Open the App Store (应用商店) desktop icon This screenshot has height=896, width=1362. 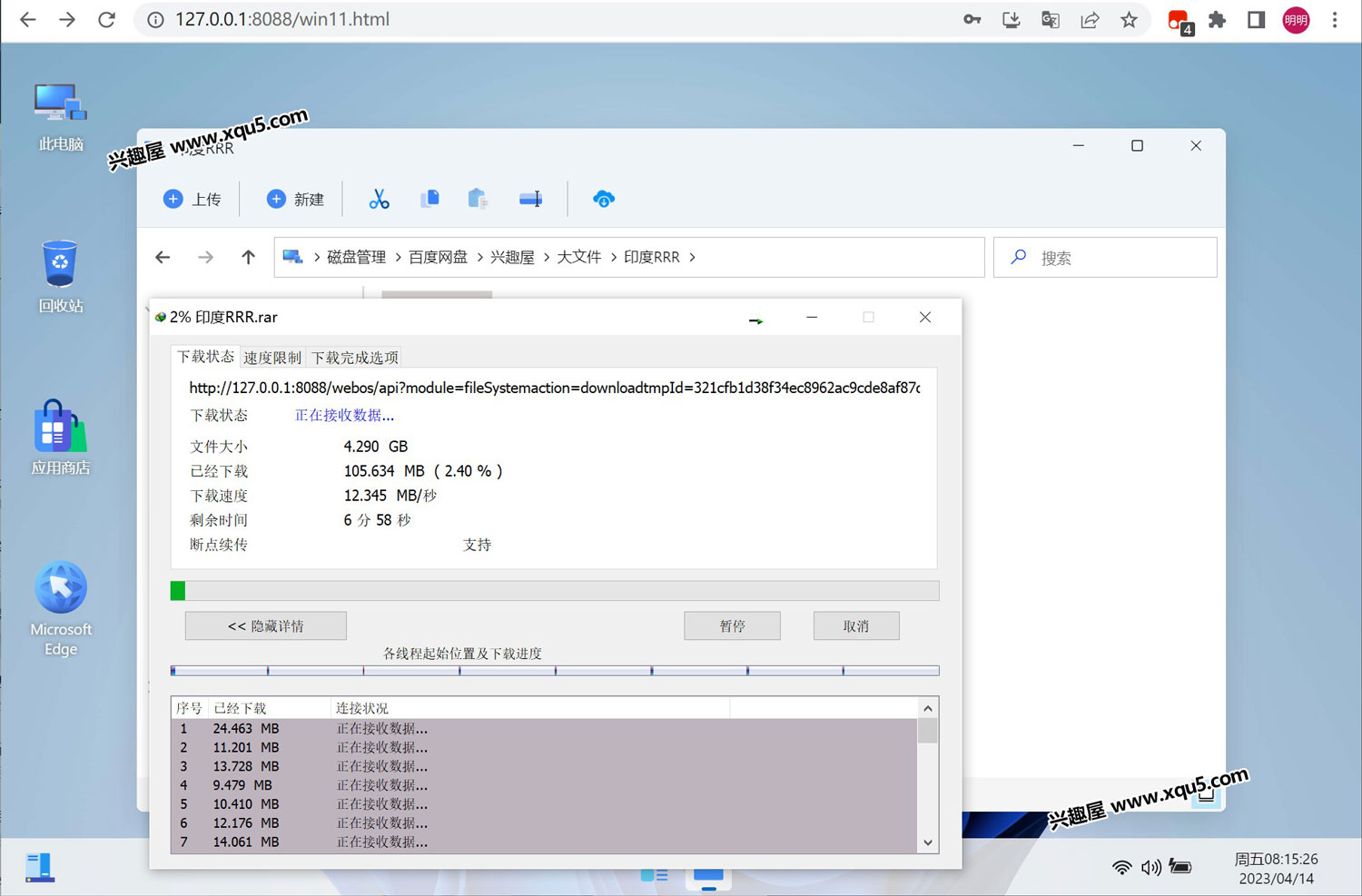point(61,438)
